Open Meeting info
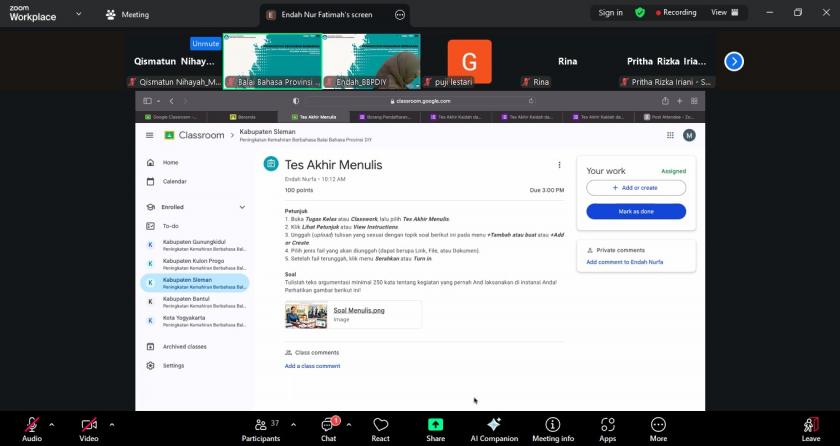This screenshot has width=840, height=446. pyautogui.click(x=553, y=428)
